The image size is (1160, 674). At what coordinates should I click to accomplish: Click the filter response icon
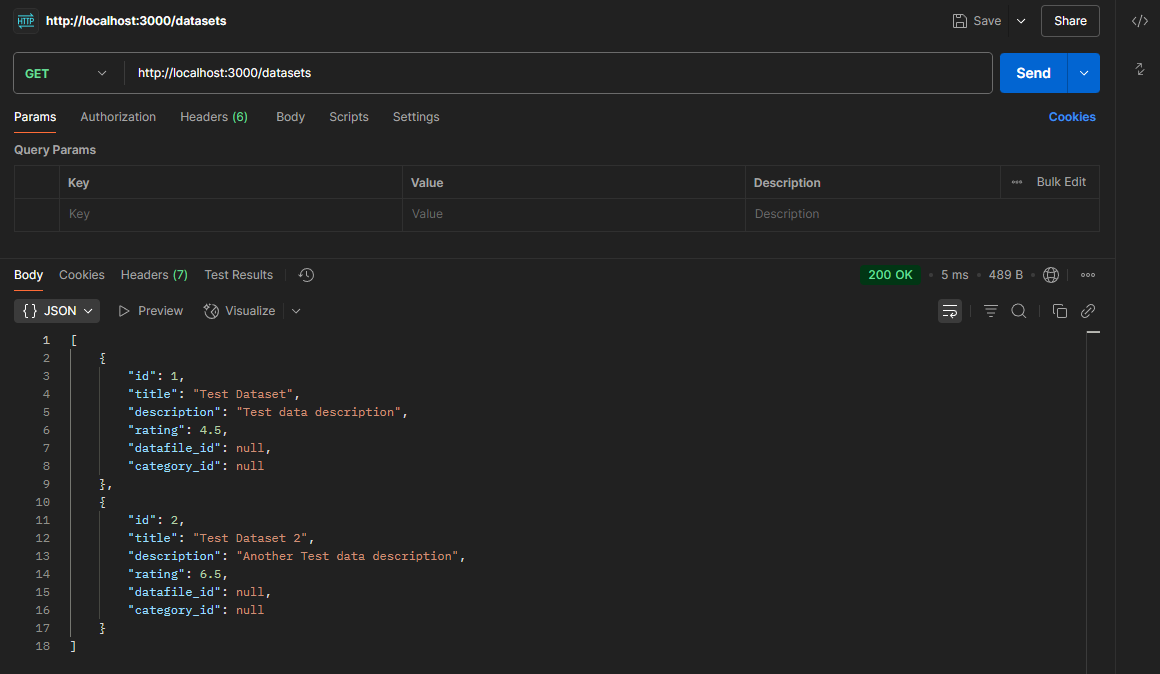991,311
